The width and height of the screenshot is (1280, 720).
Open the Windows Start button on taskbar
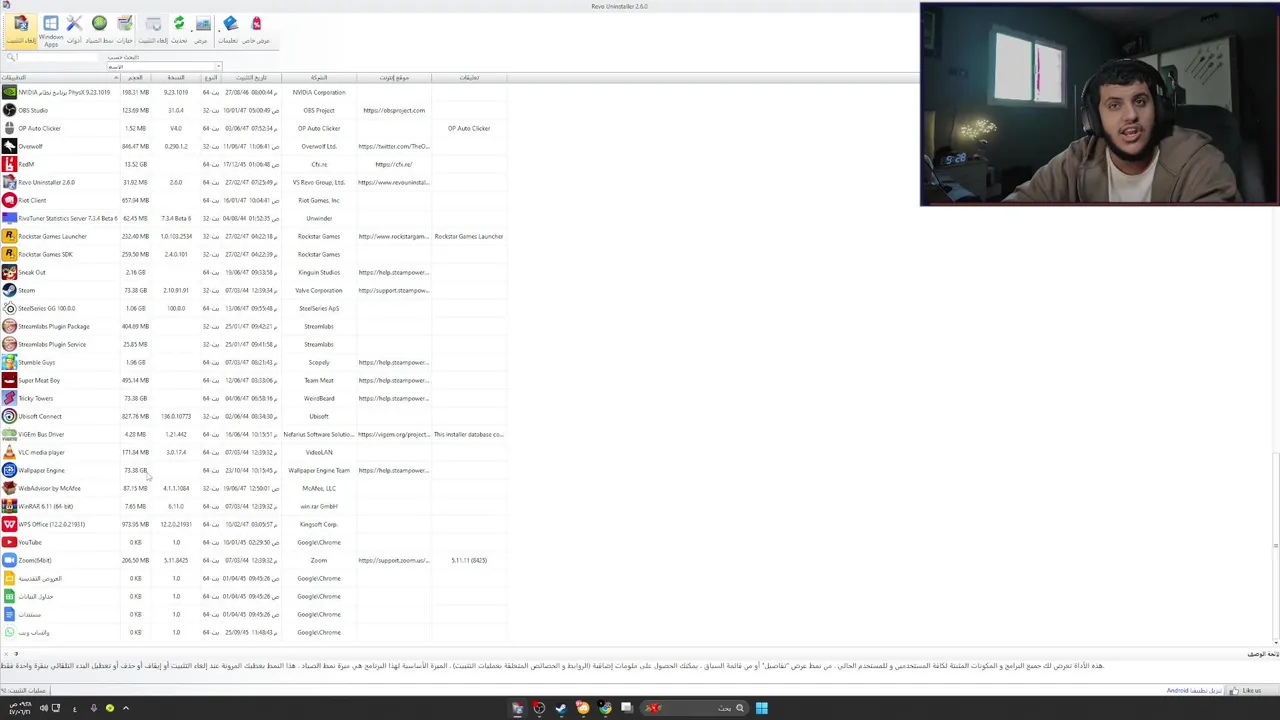tap(761, 708)
